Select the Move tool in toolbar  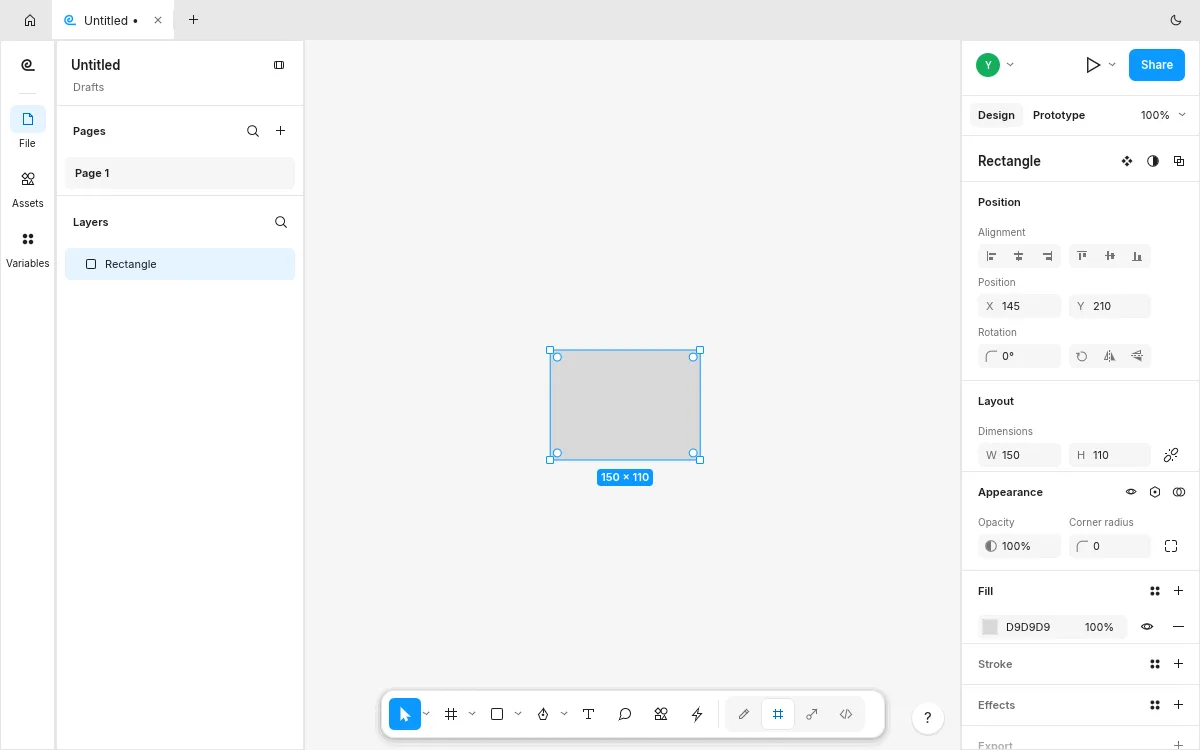[405, 714]
